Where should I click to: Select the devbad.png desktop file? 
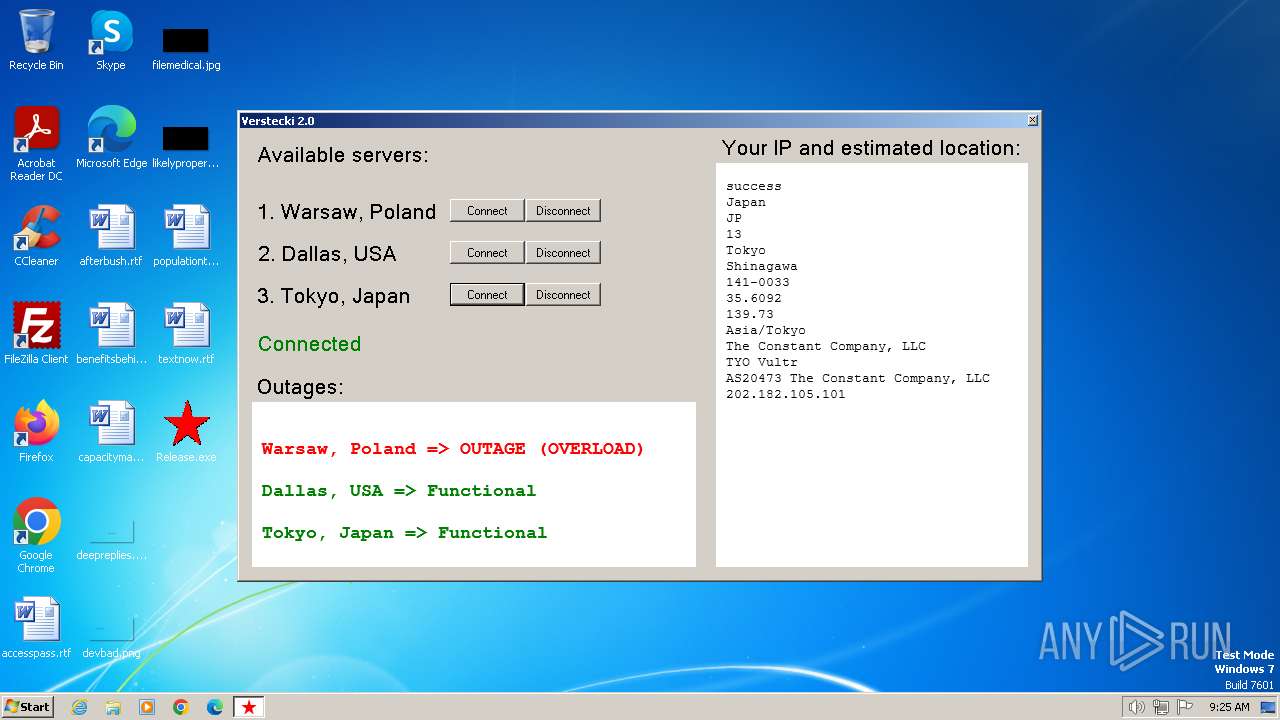[111, 638]
